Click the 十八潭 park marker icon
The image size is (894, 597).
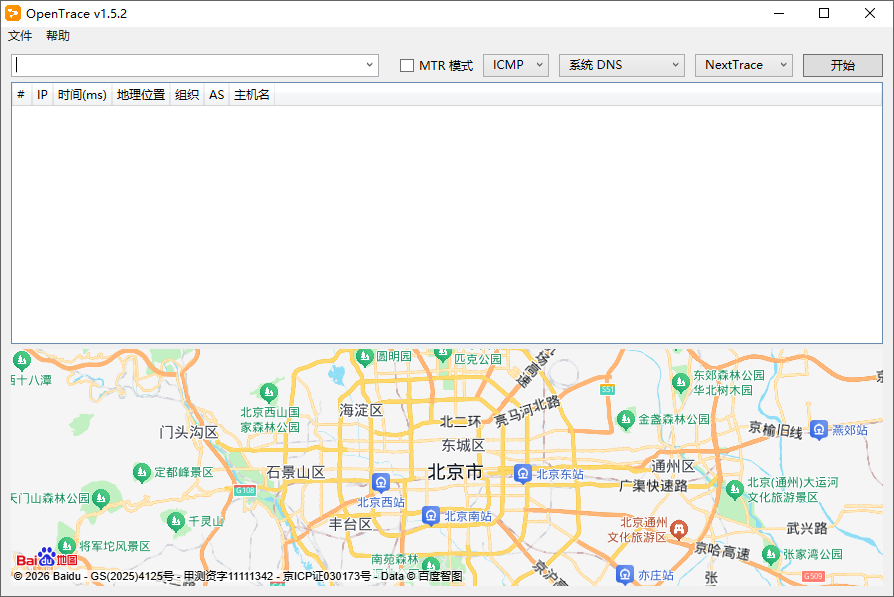coord(22,360)
